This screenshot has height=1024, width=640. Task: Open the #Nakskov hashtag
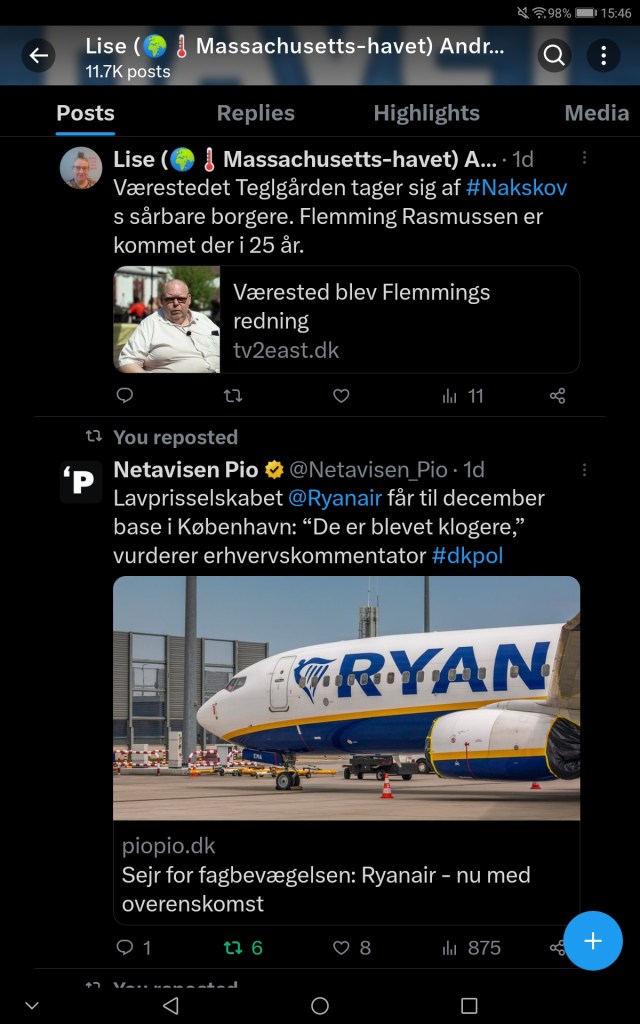tap(517, 187)
